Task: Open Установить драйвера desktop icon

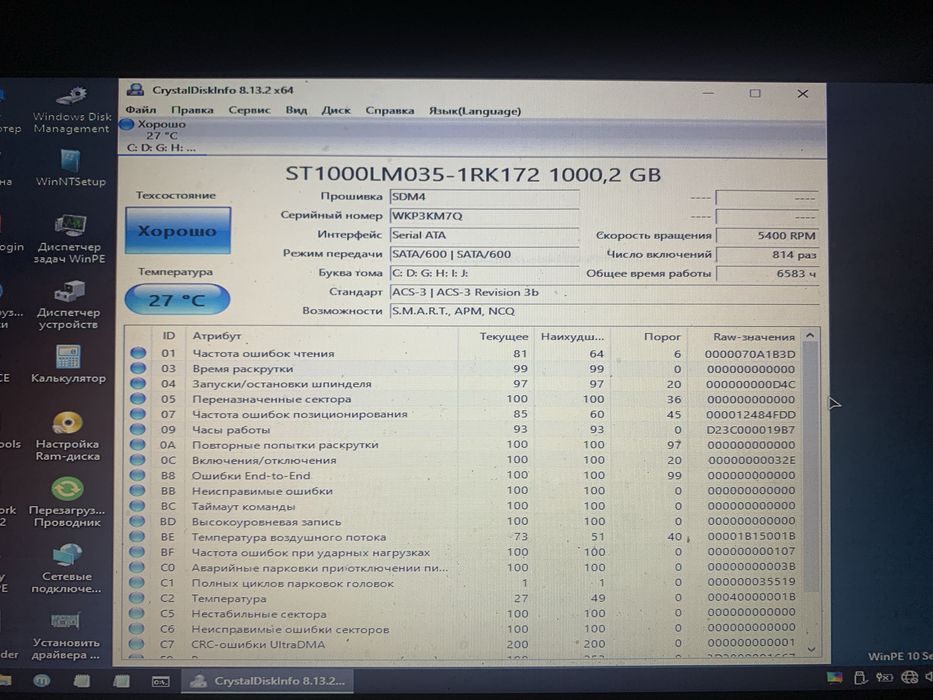Action: pos(66,636)
